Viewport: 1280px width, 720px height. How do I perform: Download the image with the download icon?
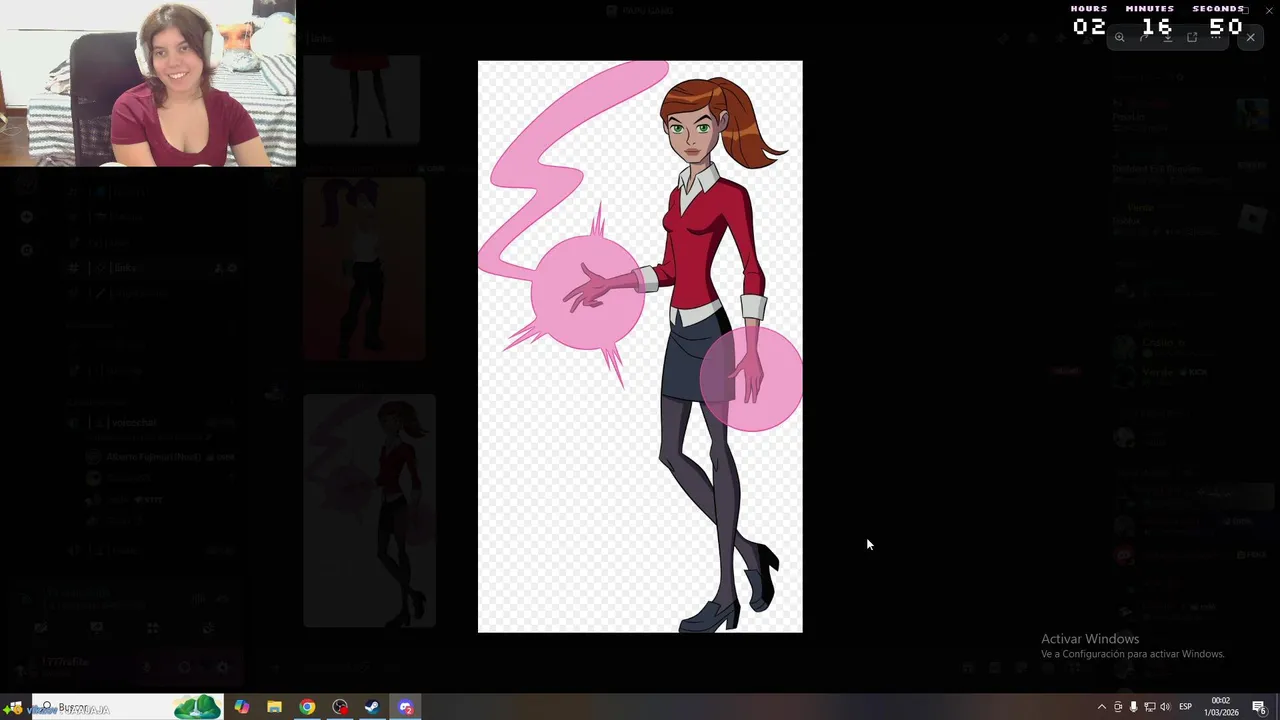point(1168,37)
